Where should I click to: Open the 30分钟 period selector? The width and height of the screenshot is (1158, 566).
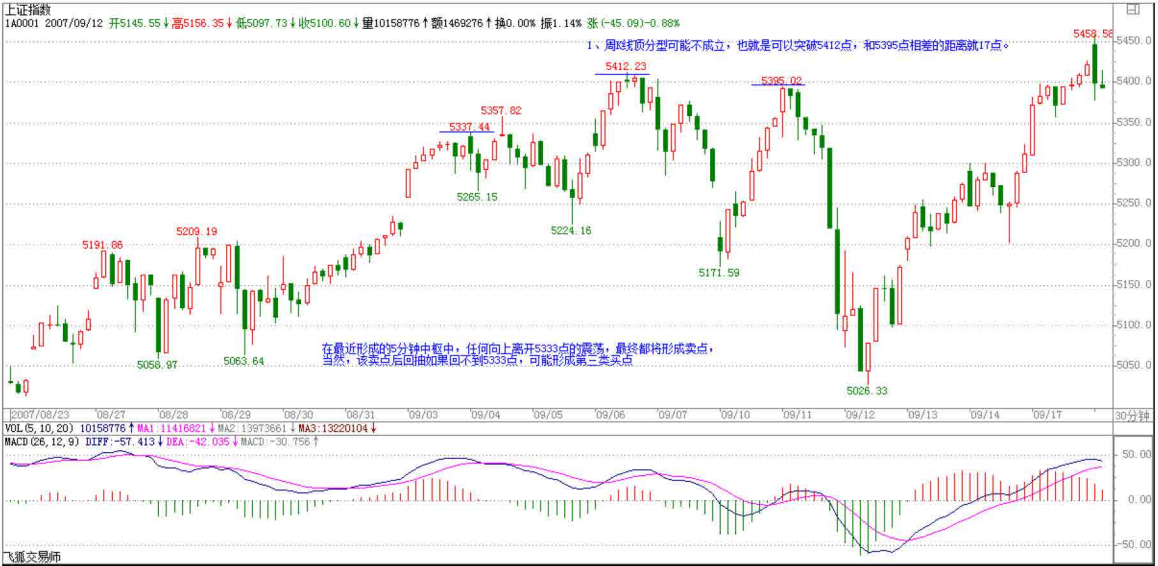[1136, 414]
